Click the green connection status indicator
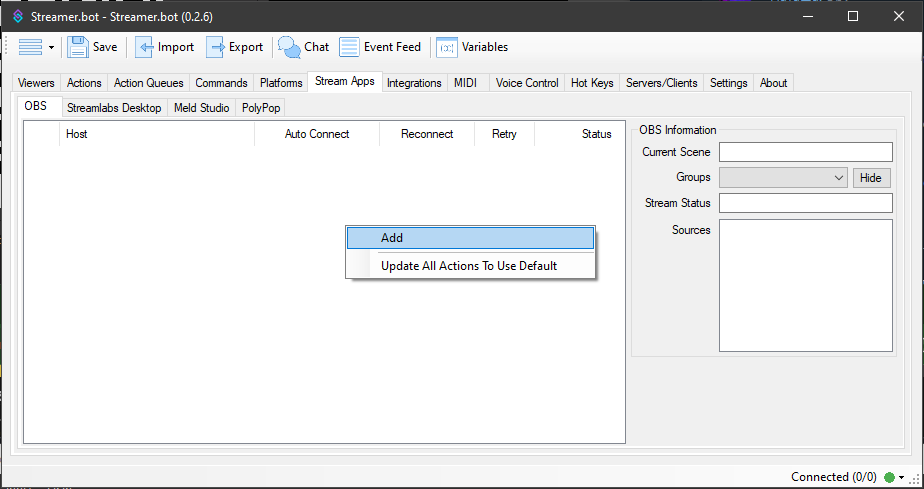The image size is (924, 489). (889, 477)
